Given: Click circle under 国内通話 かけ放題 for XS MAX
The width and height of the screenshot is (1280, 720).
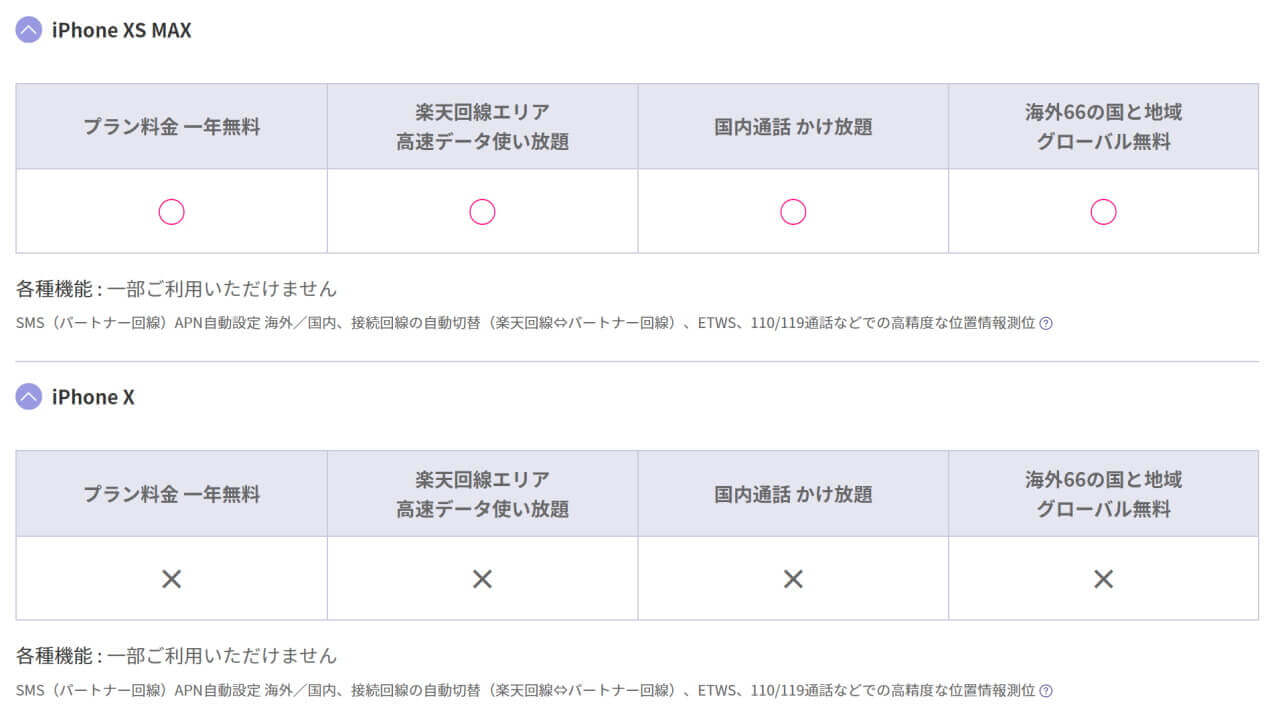Looking at the screenshot, I should click(x=793, y=212).
